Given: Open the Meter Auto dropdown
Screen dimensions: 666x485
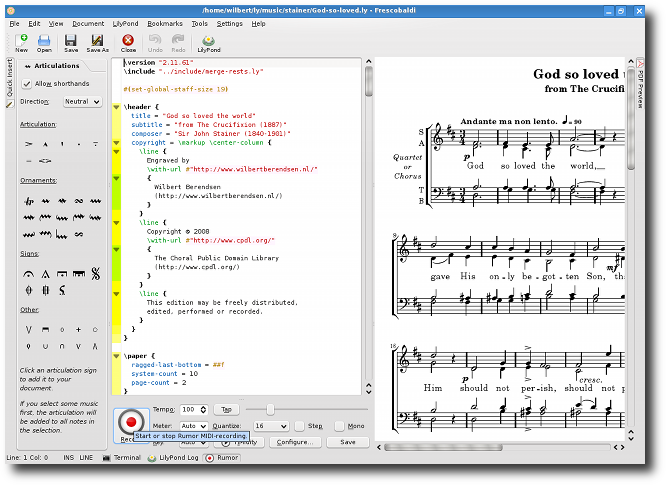Looking at the screenshot, I should pos(194,426).
